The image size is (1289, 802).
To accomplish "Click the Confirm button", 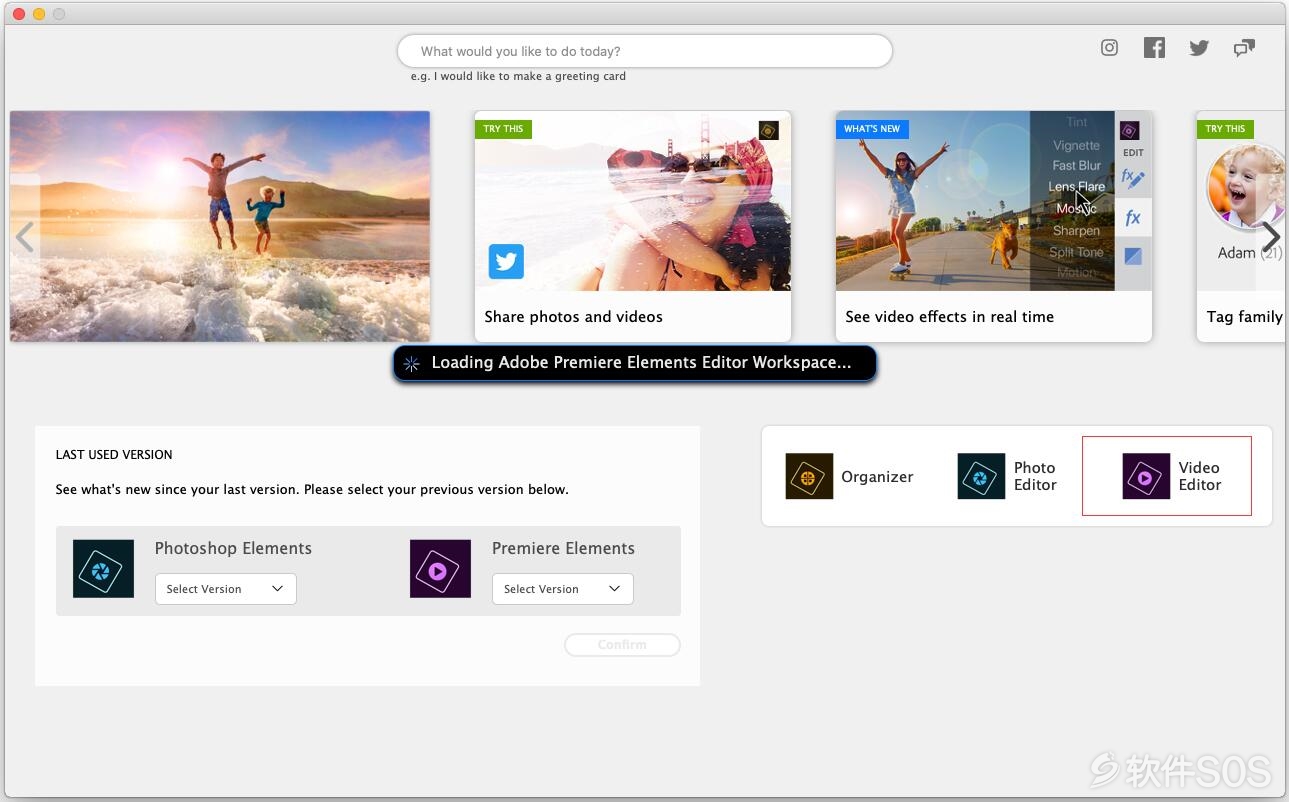I will [x=622, y=645].
